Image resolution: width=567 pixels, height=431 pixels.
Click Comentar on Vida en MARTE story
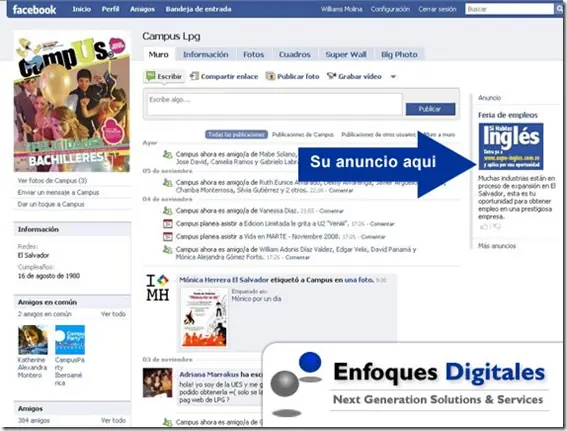click(373, 237)
